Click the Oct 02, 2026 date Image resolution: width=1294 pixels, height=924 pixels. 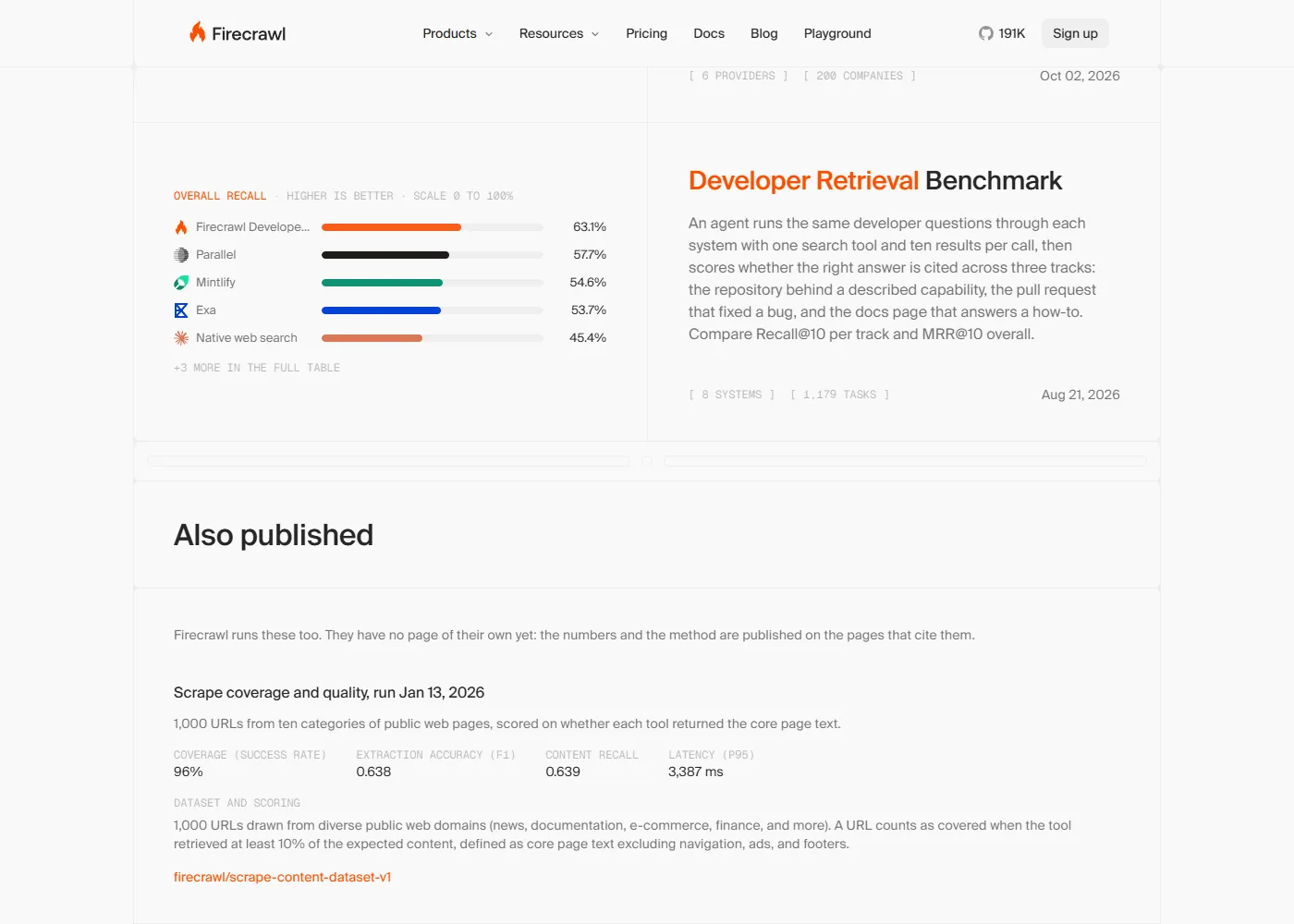[1080, 76]
